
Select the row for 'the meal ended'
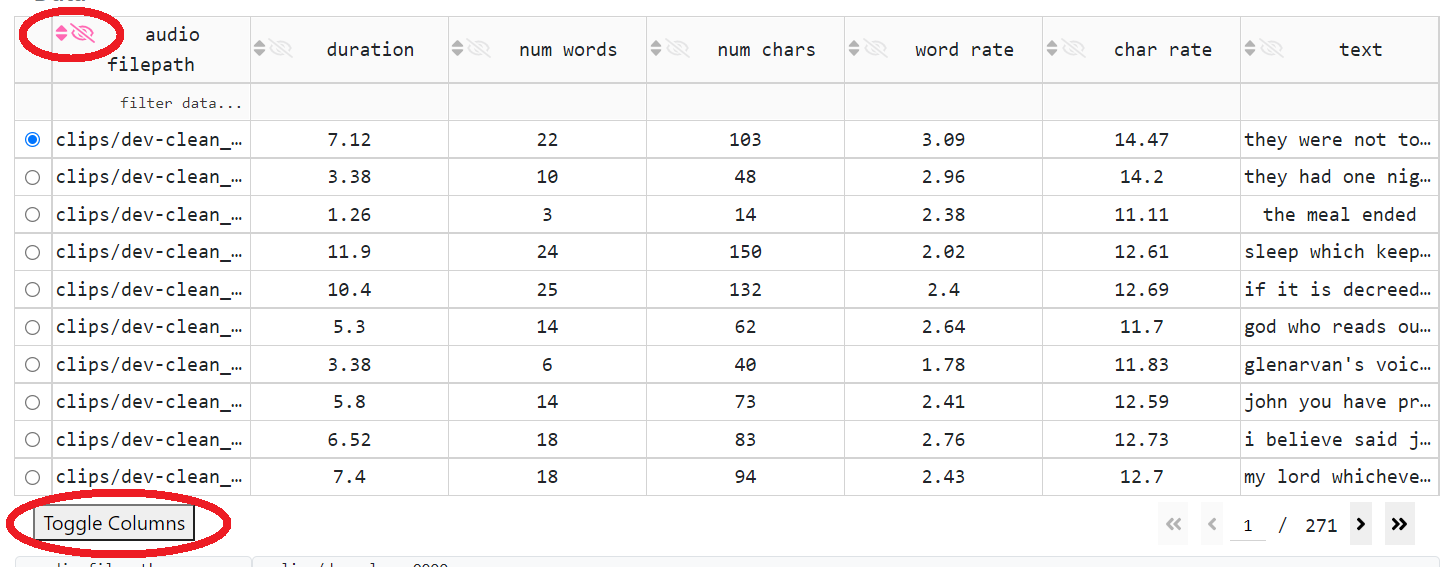pyautogui.click(x=33, y=215)
